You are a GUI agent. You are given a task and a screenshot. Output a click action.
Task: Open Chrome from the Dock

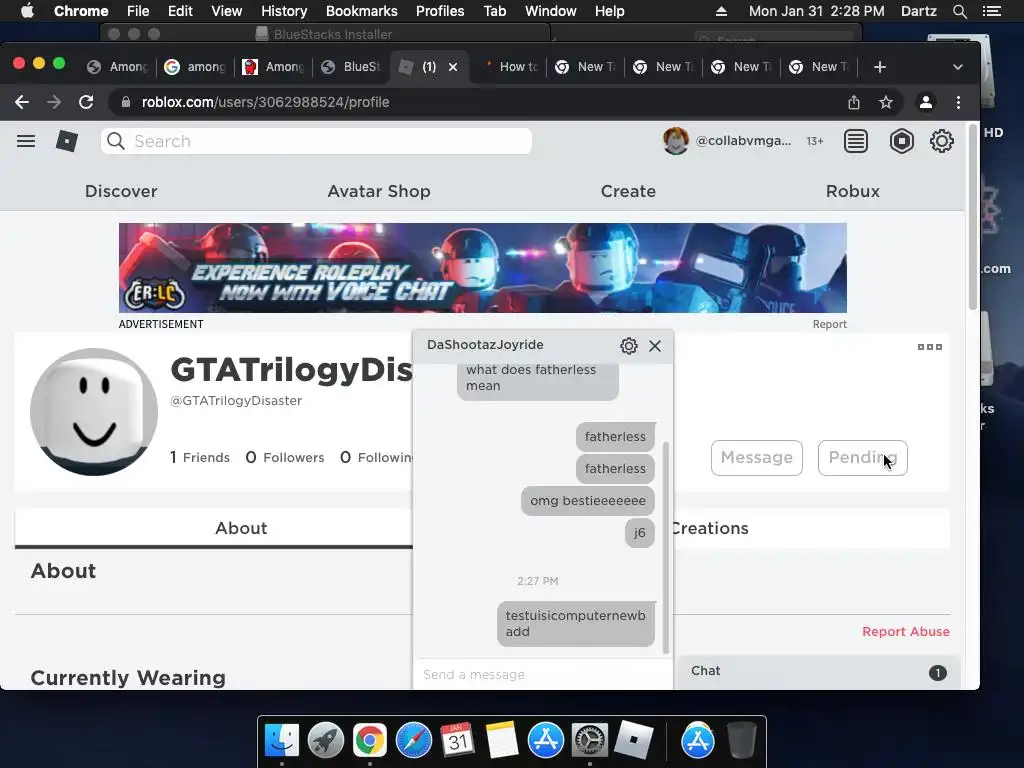click(370, 739)
